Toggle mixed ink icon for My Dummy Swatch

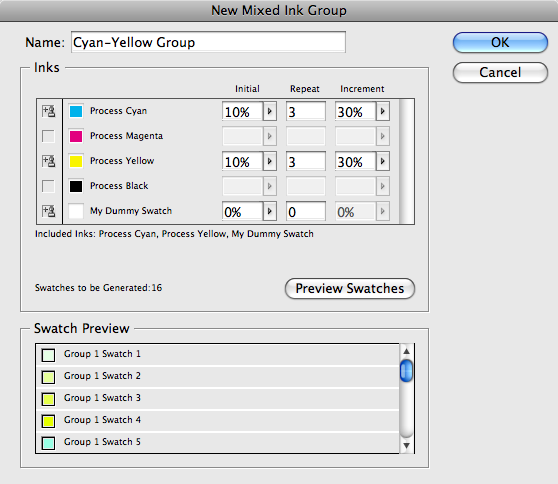(x=49, y=211)
